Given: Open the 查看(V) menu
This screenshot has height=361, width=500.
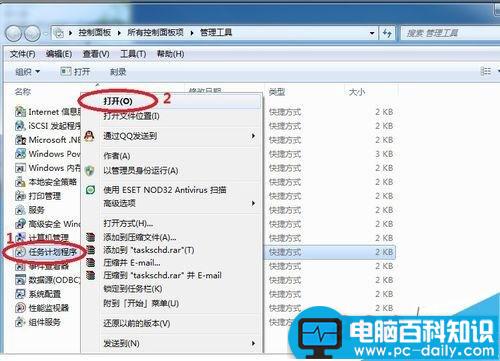Looking at the screenshot, I should click(x=96, y=54).
